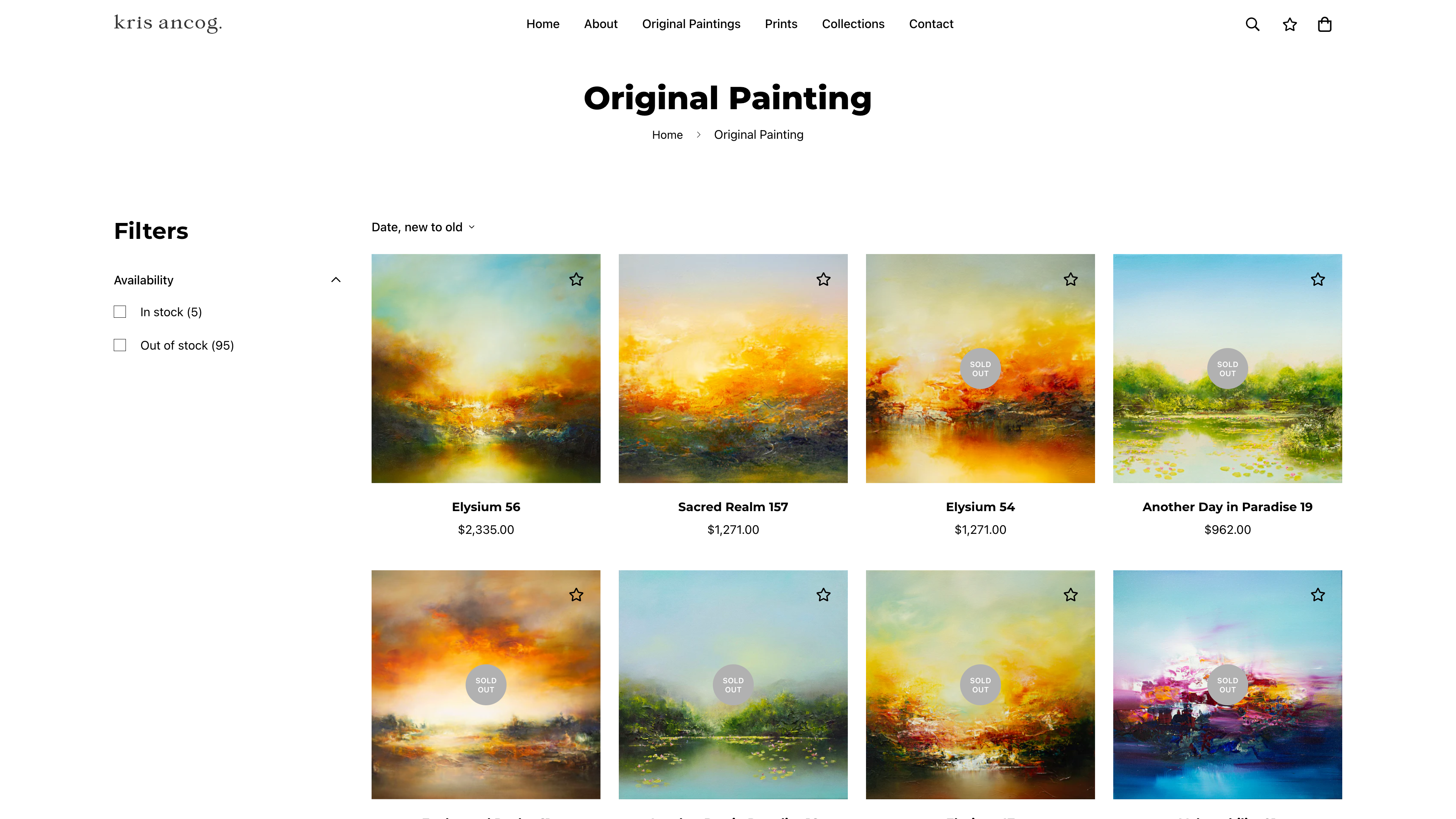The height and width of the screenshot is (819, 1456).
Task: Click the Home breadcrumb link
Action: [x=667, y=135]
